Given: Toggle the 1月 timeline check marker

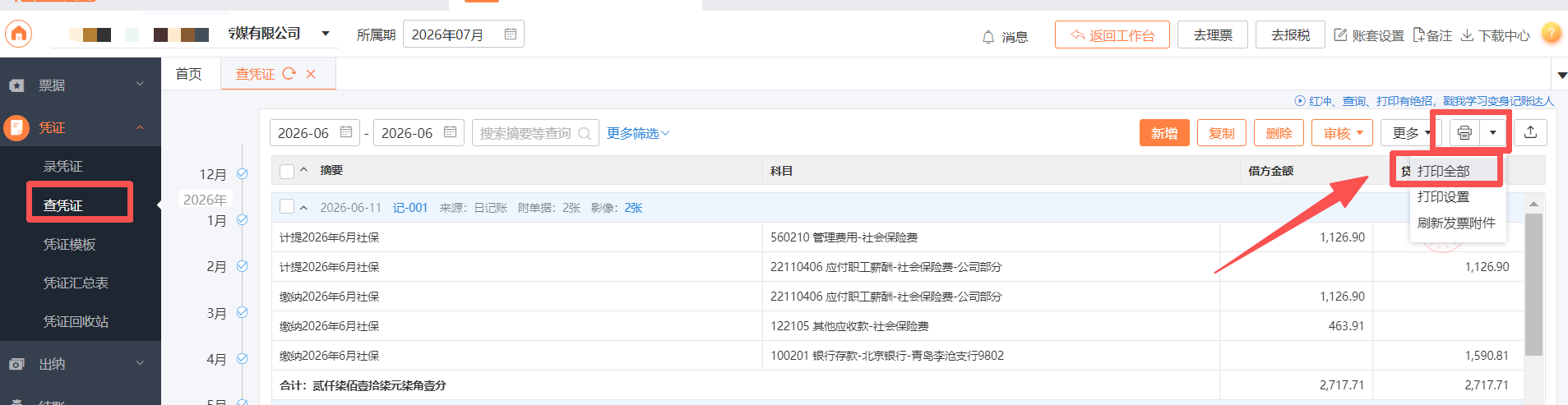Looking at the screenshot, I should [x=243, y=220].
